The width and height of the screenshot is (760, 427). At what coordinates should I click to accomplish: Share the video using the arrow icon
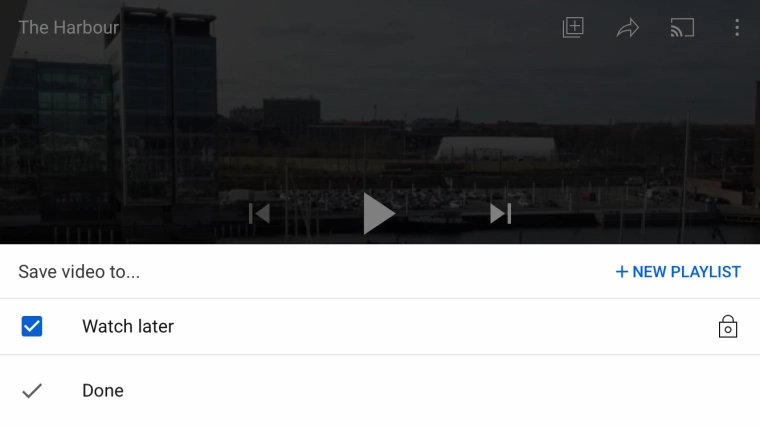(x=628, y=28)
